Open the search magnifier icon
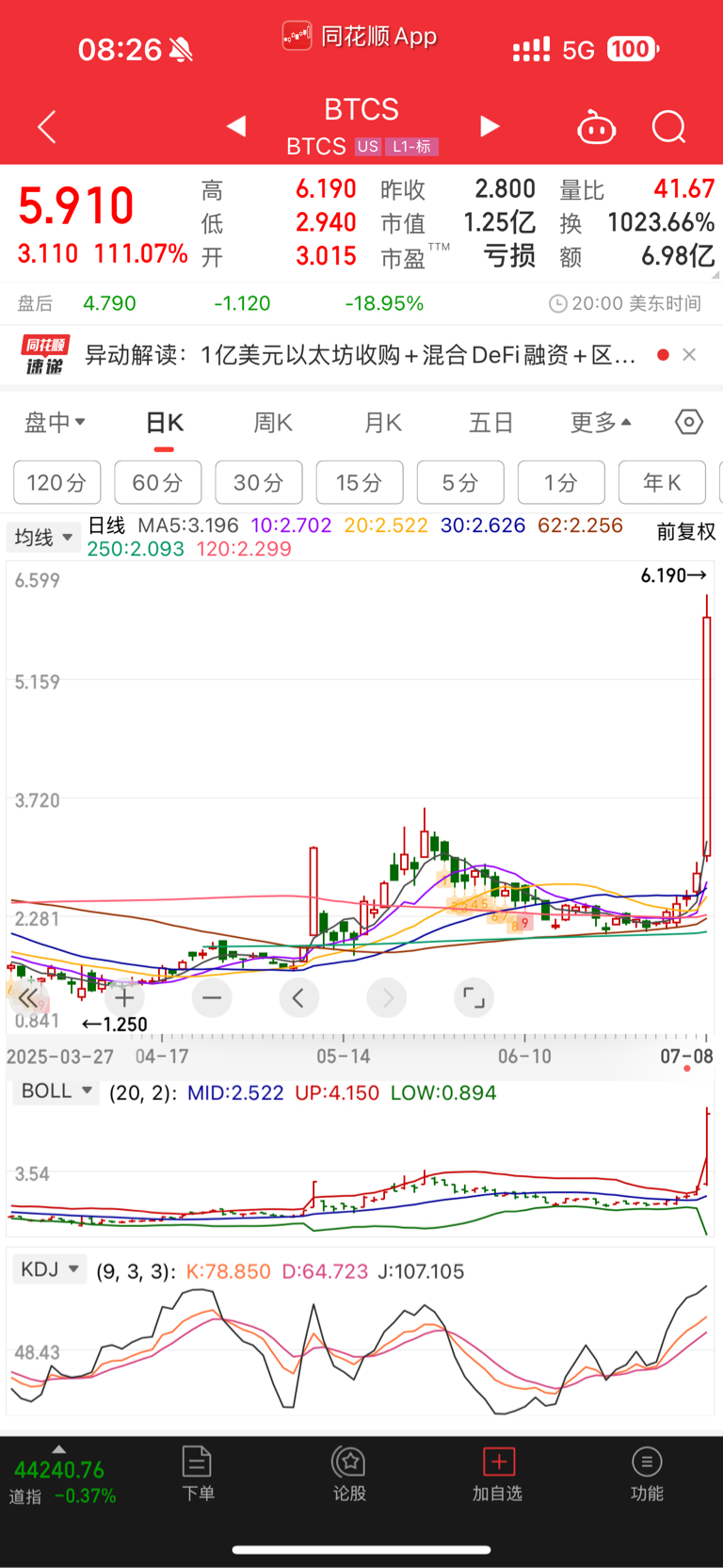This screenshot has height=1568, width=723. [669, 127]
